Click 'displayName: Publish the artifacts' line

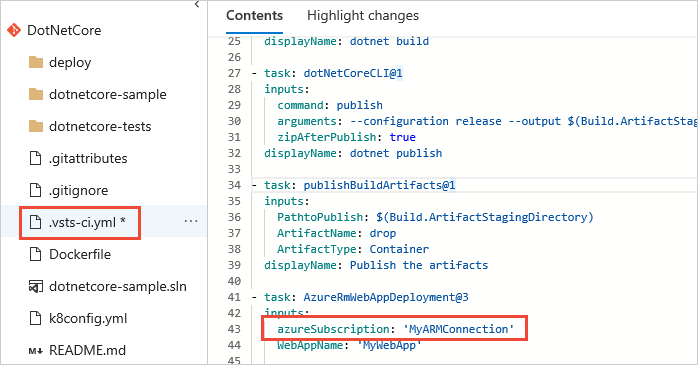point(376,265)
